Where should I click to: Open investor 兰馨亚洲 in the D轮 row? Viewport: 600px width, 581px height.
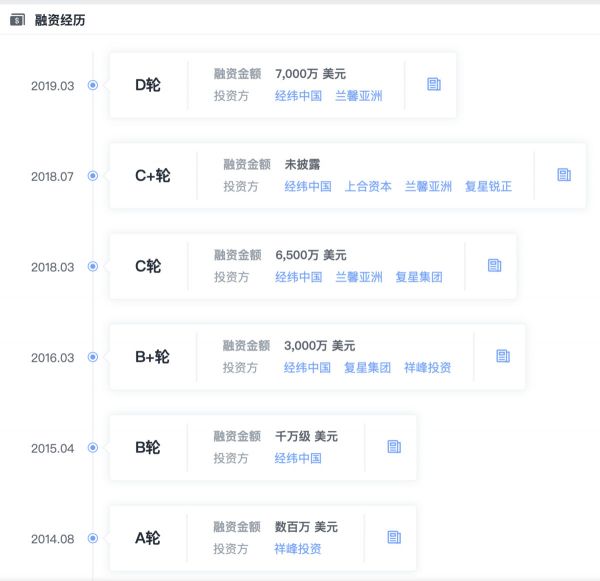pos(358,96)
